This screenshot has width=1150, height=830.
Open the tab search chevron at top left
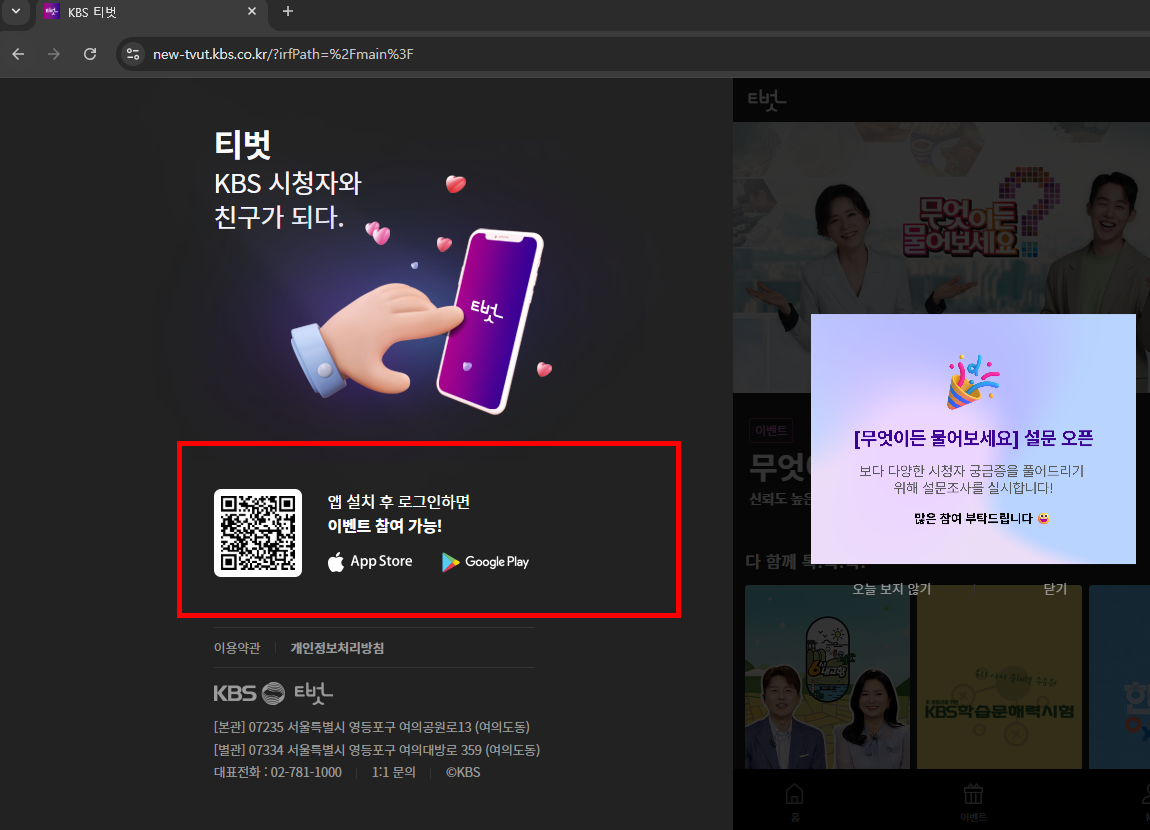(x=14, y=12)
